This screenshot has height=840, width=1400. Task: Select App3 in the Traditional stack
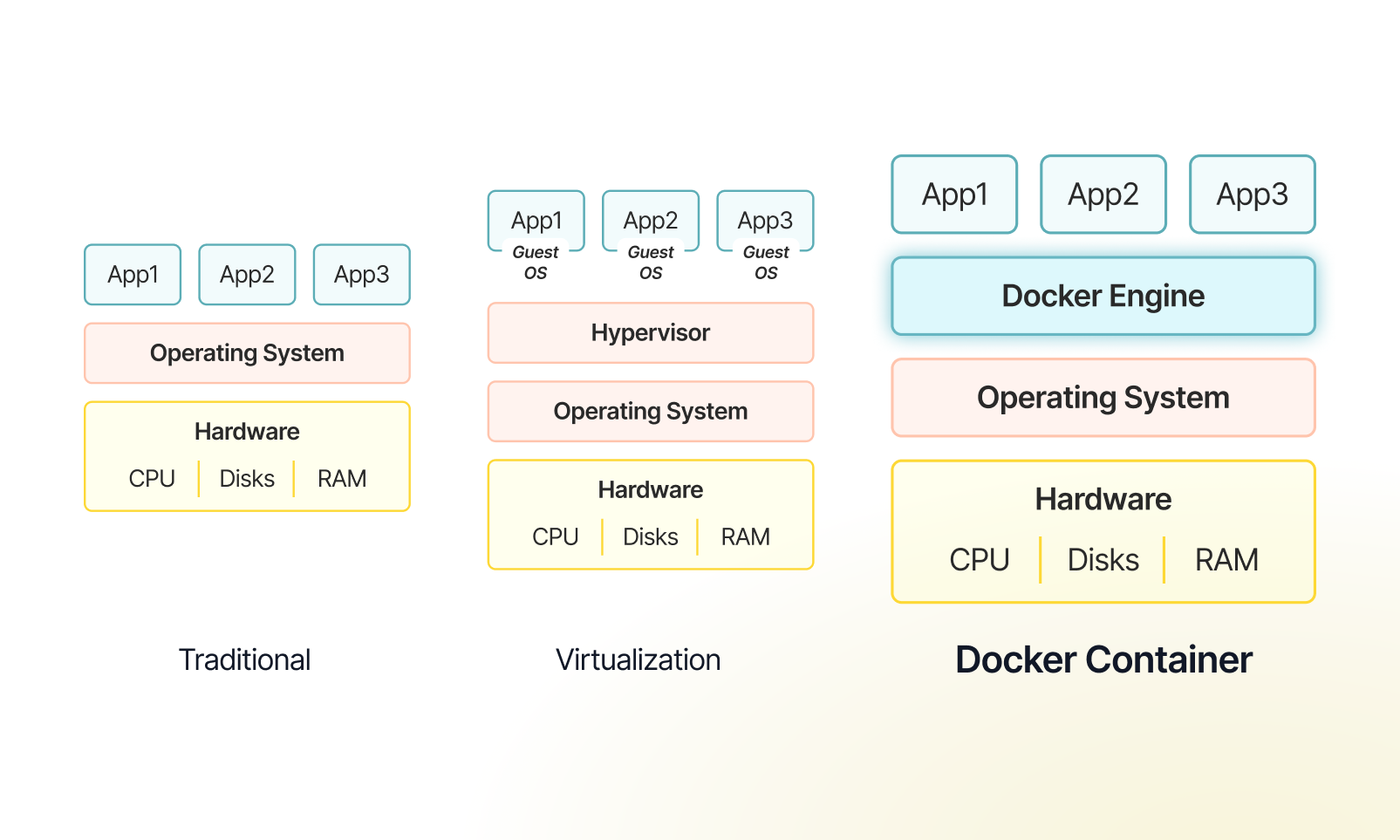[x=361, y=275]
